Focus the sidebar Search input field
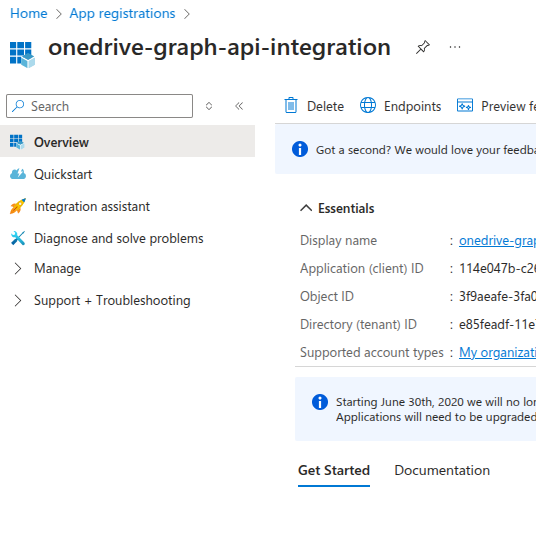 coord(100,106)
